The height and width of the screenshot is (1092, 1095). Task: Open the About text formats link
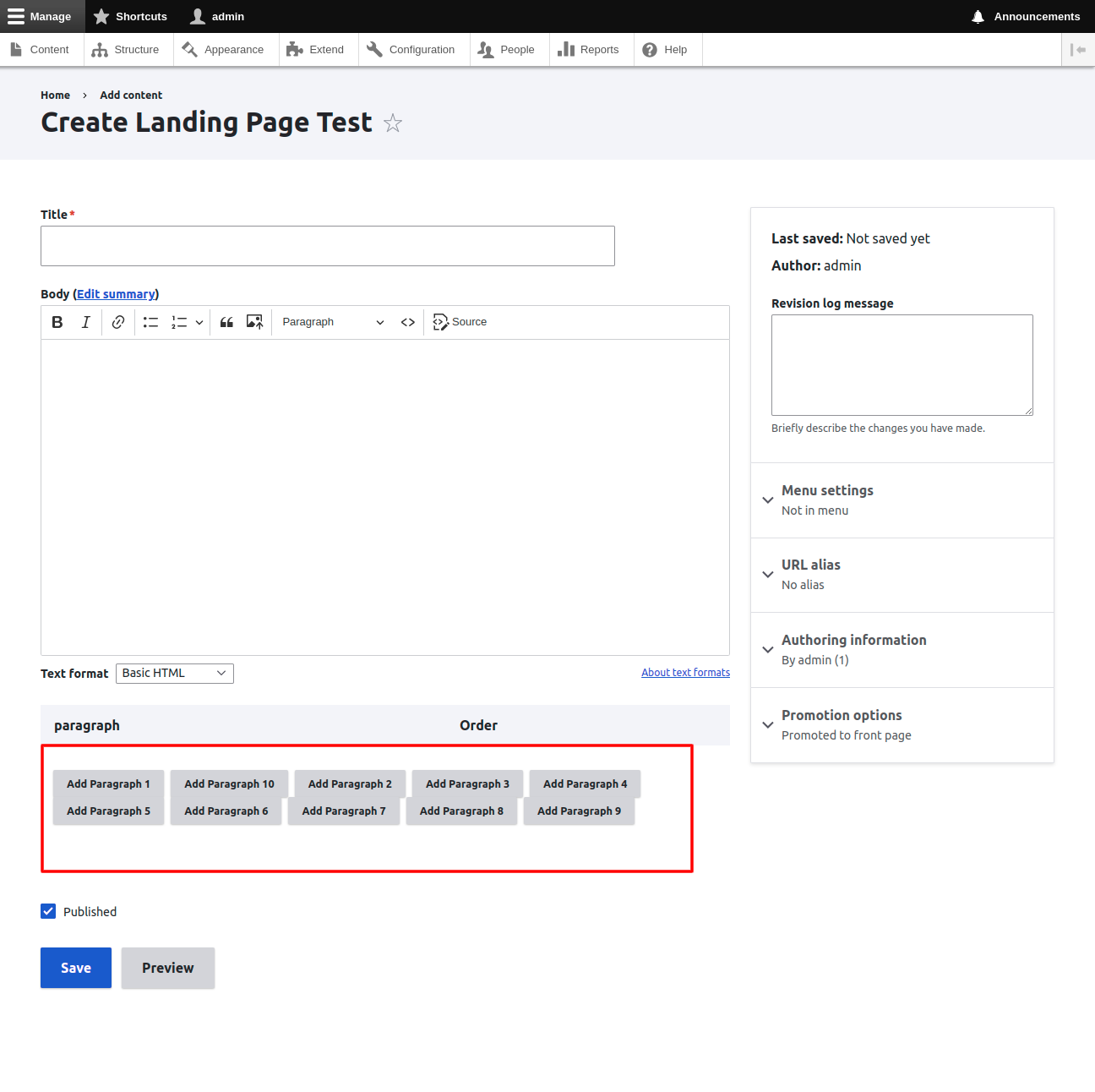pos(685,673)
